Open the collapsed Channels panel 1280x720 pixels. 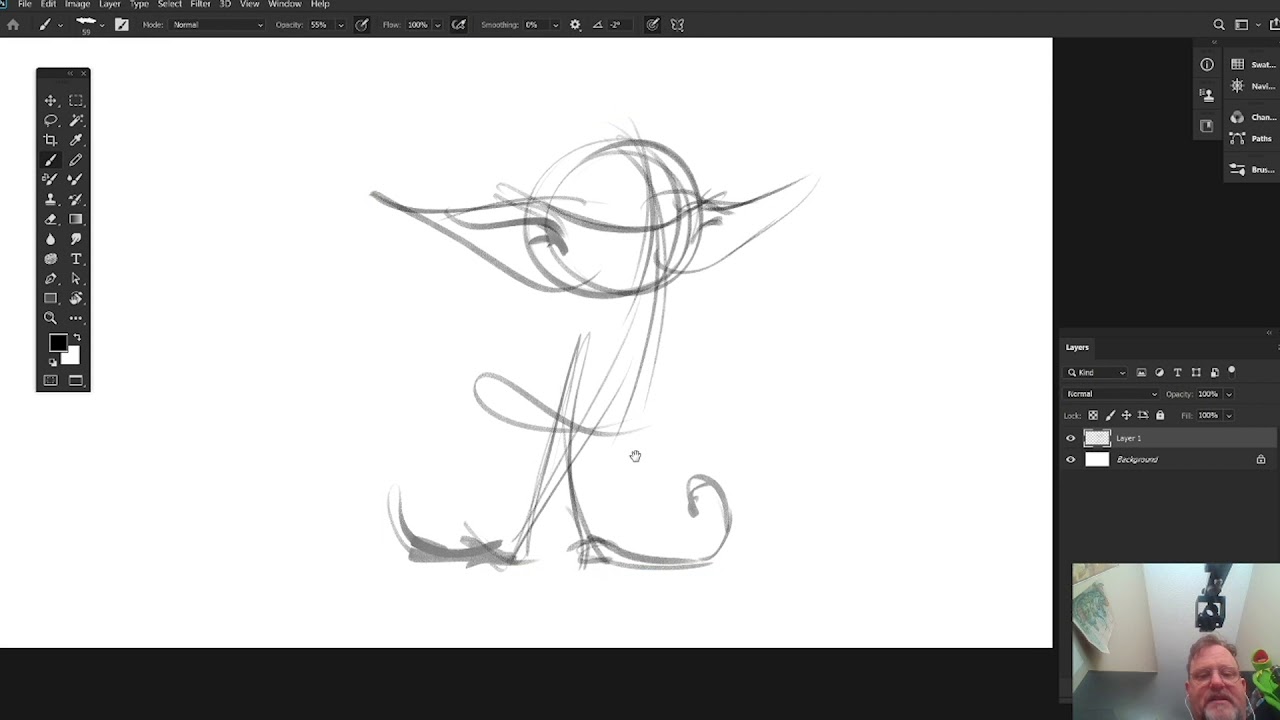(x=1253, y=117)
